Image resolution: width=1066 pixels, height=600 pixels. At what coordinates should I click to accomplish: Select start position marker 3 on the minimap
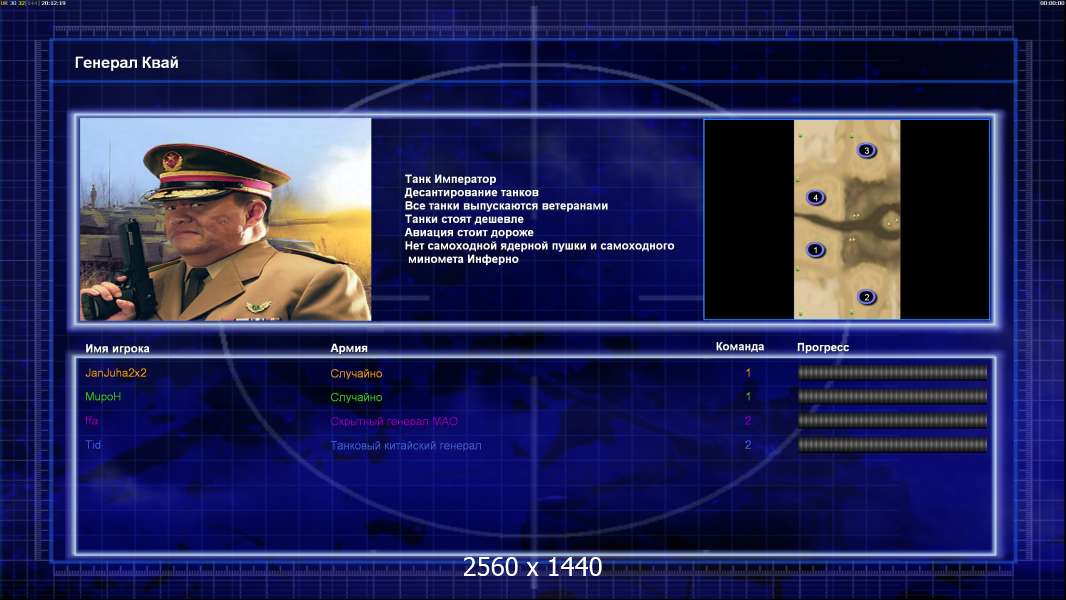click(x=866, y=150)
